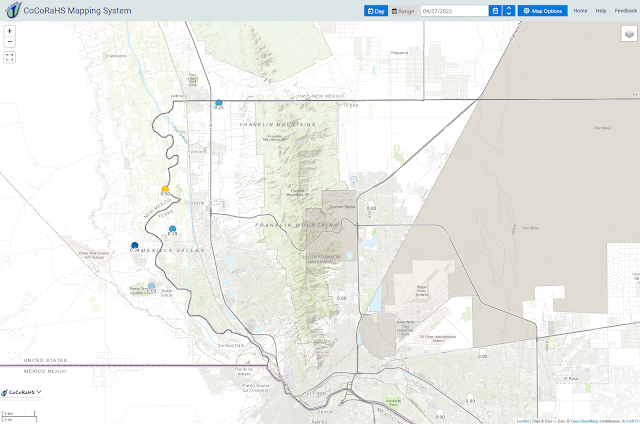640x424 pixels.
Task: Select the blue 0.19 station marker
Action: click(x=173, y=229)
